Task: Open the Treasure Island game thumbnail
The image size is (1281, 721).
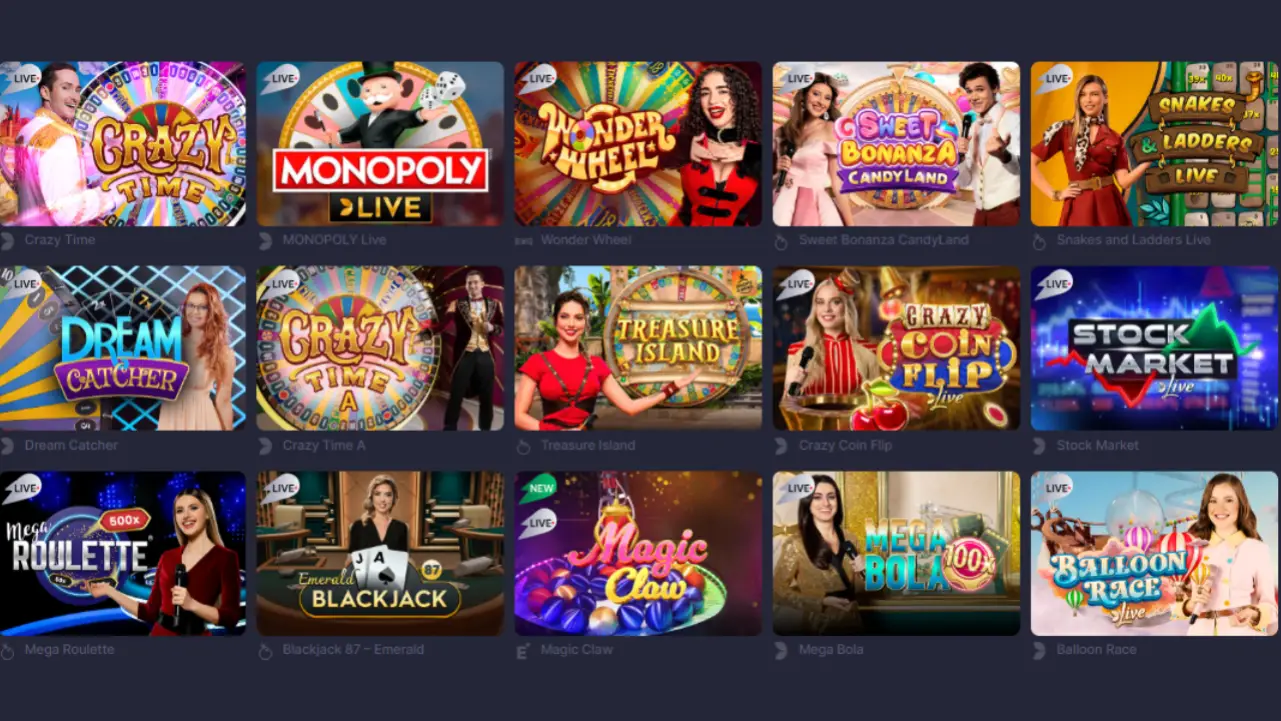Action: coord(638,348)
